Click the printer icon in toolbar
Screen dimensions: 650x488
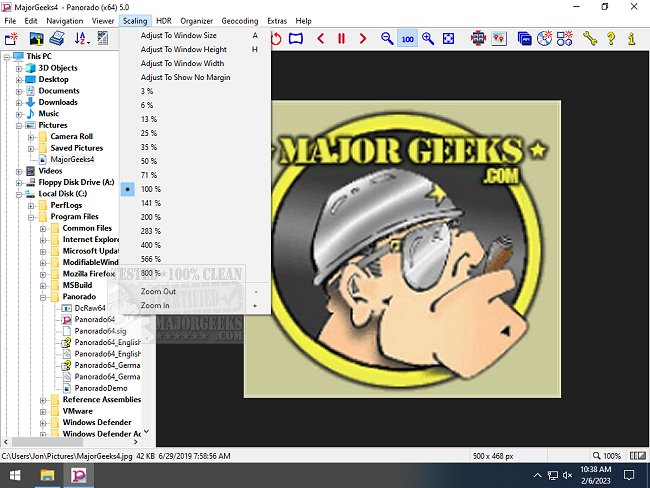(57, 39)
